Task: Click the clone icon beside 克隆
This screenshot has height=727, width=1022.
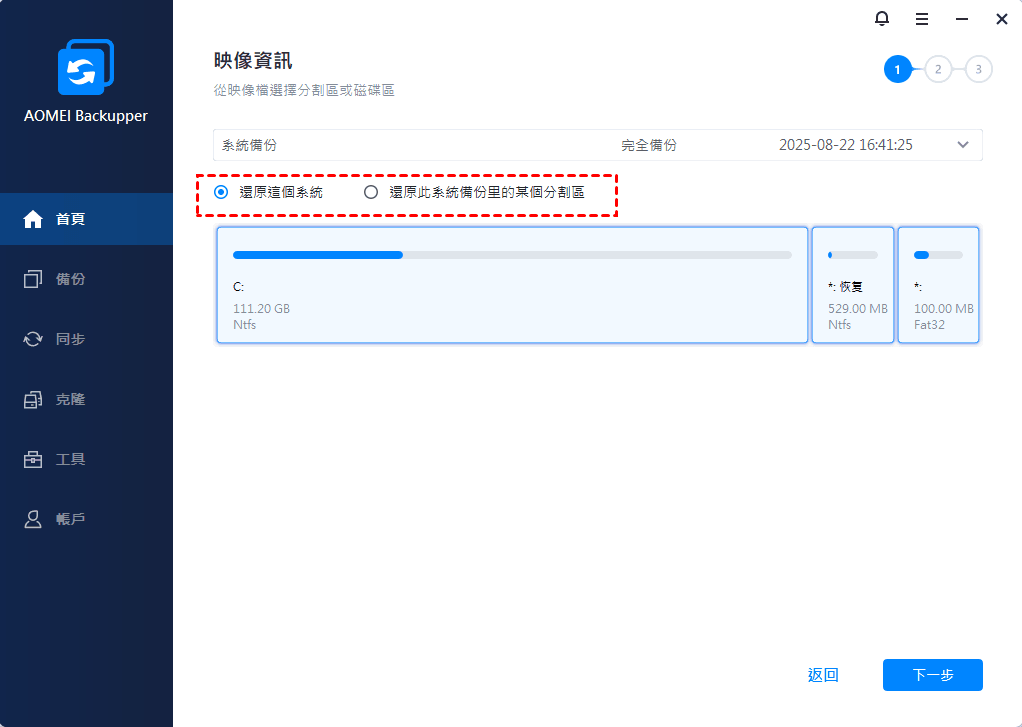Action: point(33,399)
